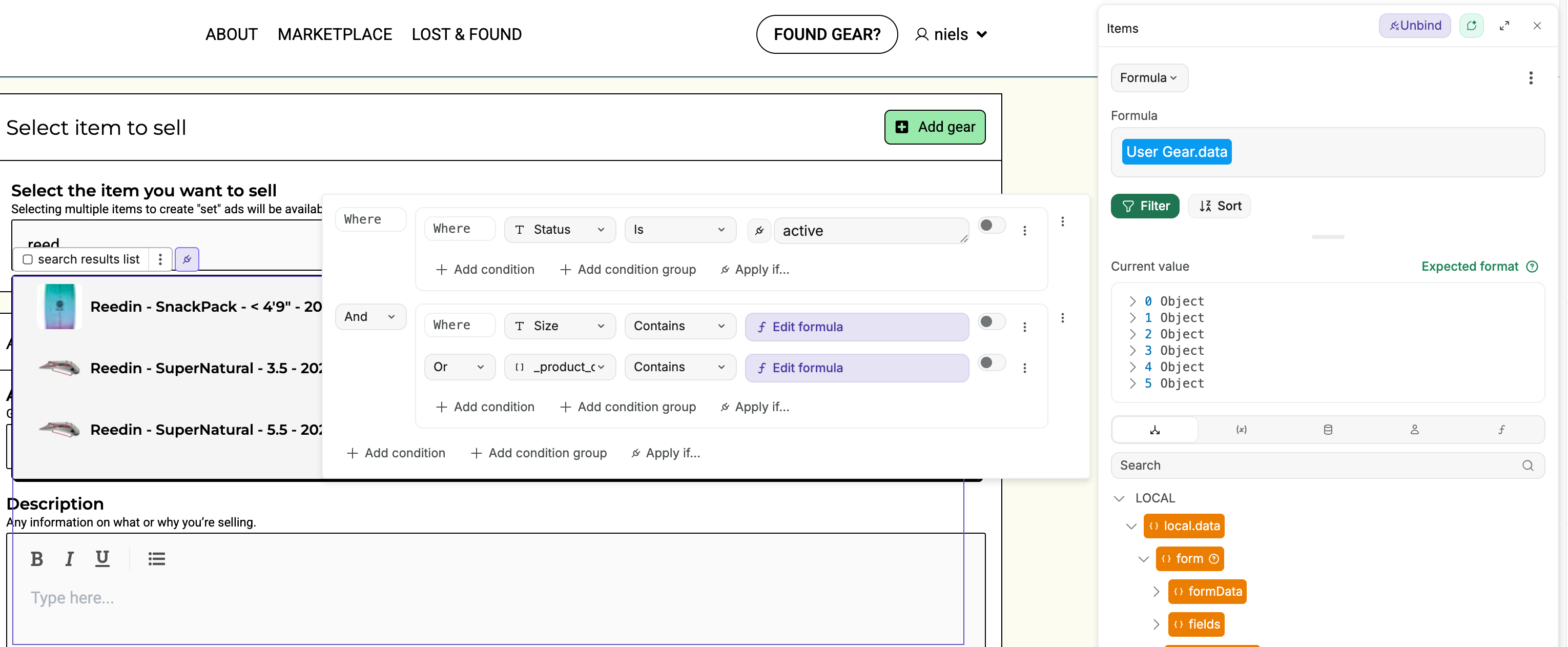Open the Formula type dropdown
The height and width of the screenshot is (647, 1568).
1149,78
